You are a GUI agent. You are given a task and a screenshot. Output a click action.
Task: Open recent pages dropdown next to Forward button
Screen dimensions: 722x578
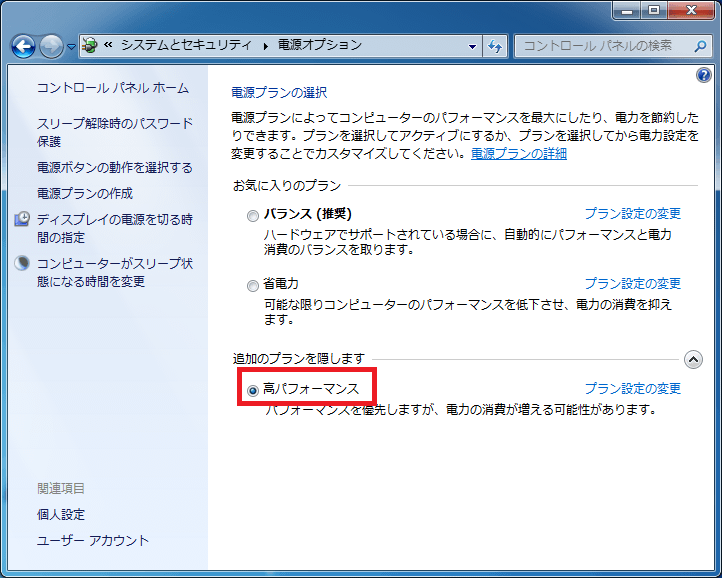pos(71,47)
